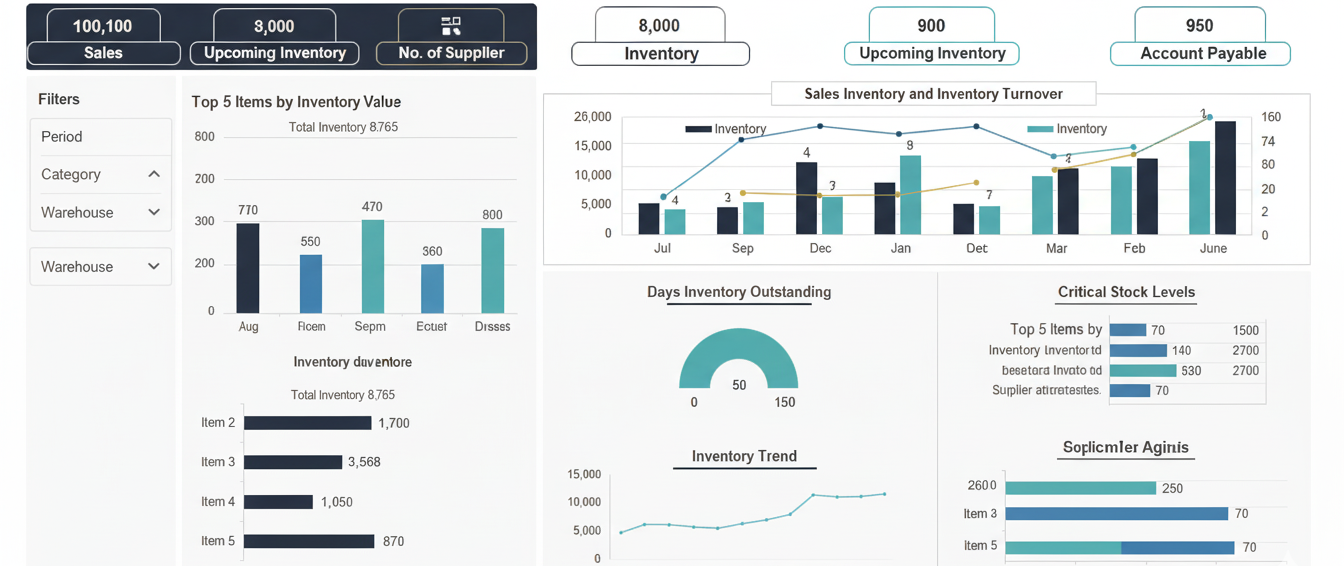Select the Inventory Trend heading
Screen dimensions: 1344x566
(744, 456)
